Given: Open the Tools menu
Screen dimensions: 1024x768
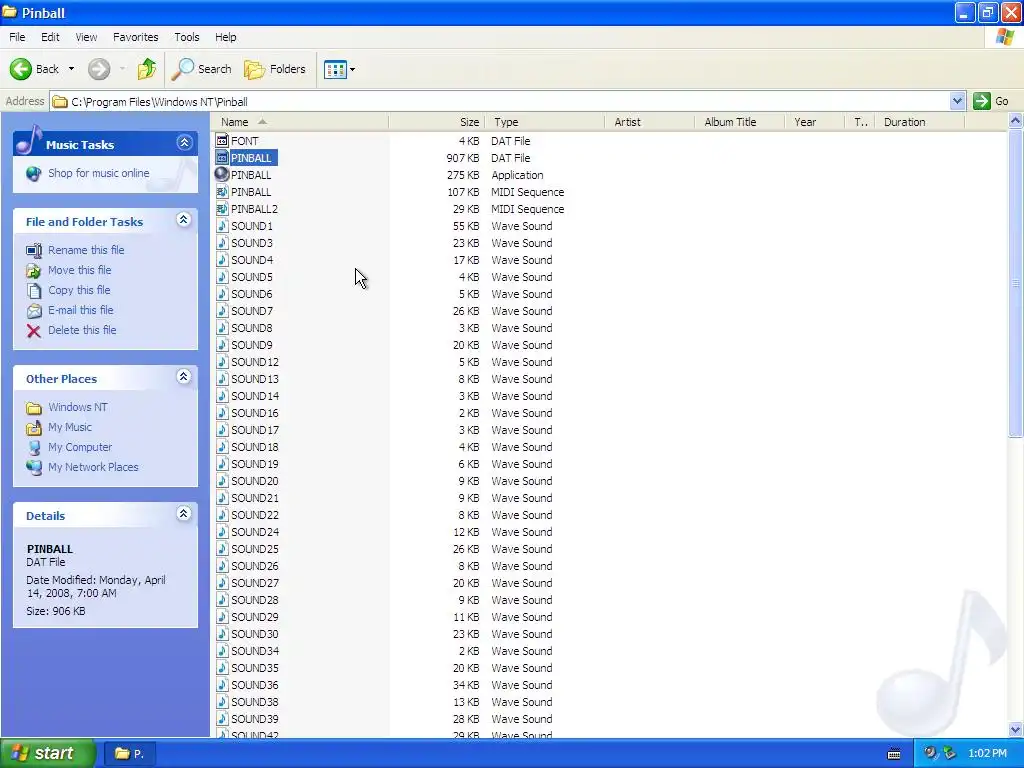Looking at the screenshot, I should pyautogui.click(x=187, y=37).
